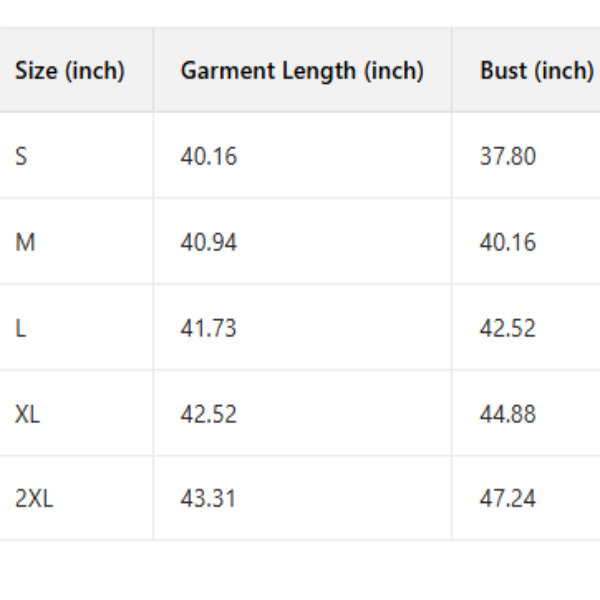Click the Garment Length (inch) column header
Screen dimensions: 600x600
[x=302, y=71]
